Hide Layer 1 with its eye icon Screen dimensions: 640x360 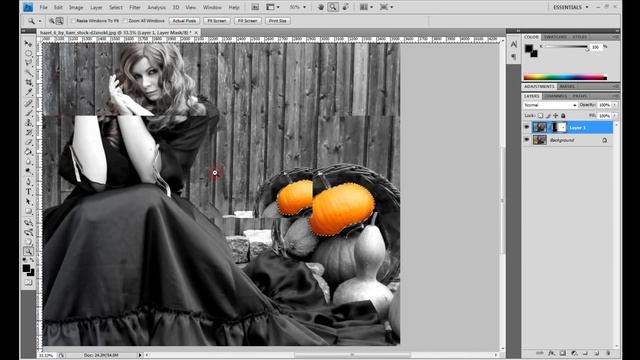(527, 127)
